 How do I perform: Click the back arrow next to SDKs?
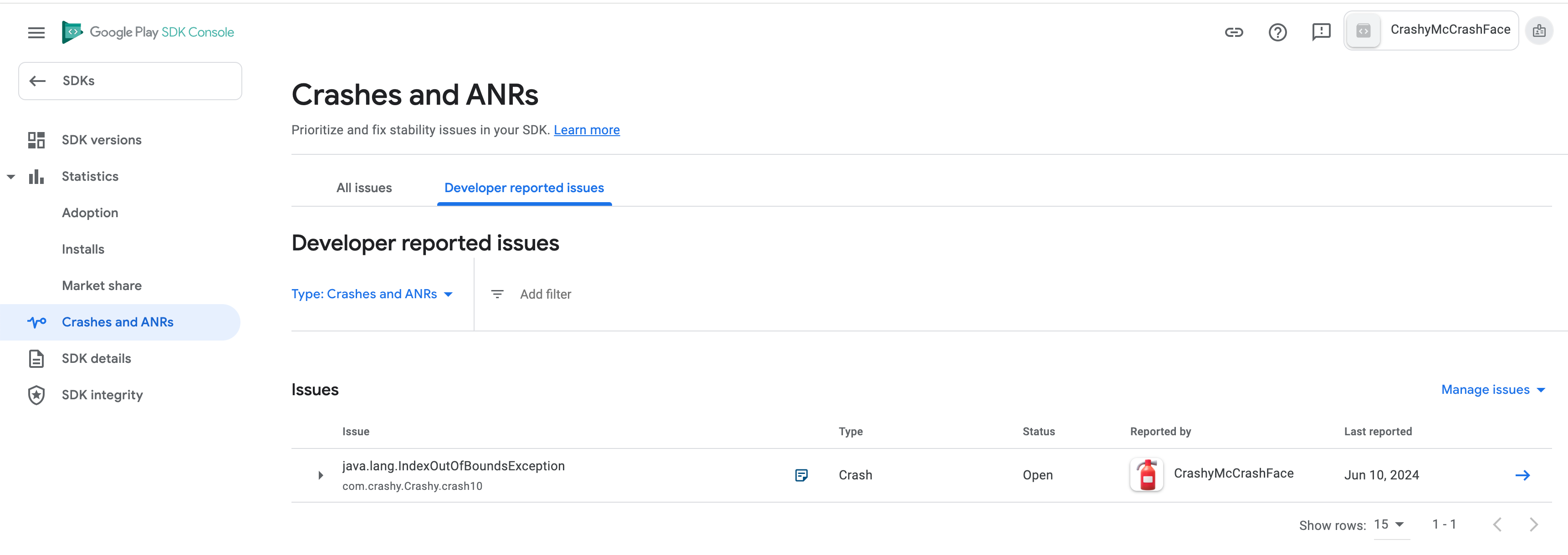pyautogui.click(x=37, y=80)
